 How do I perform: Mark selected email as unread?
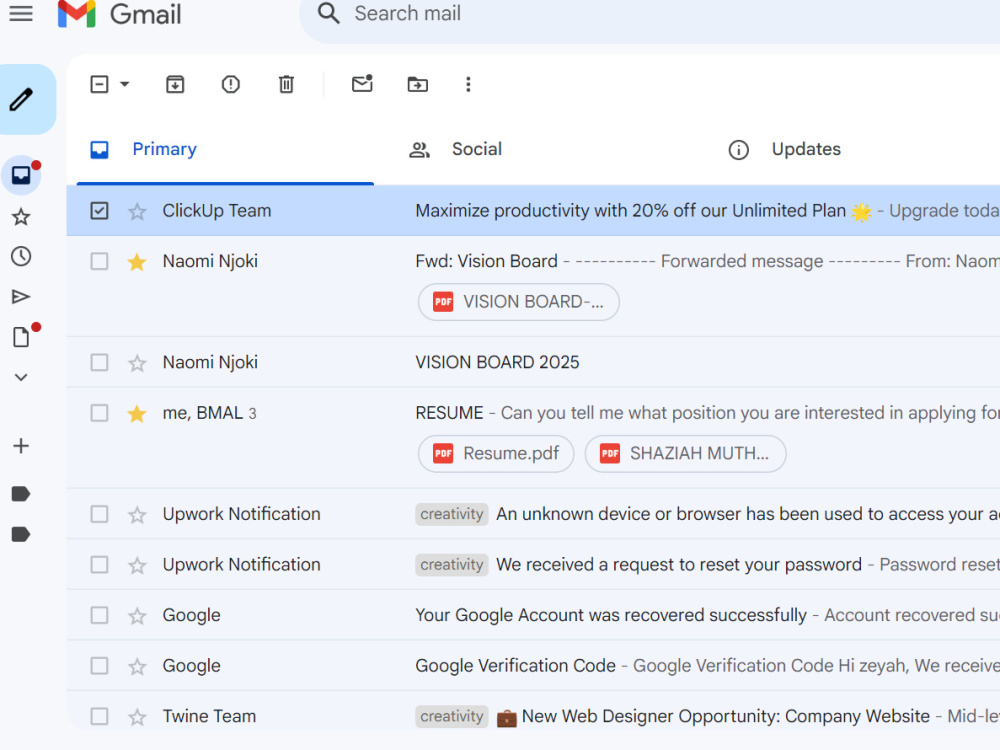pos(362,84)
